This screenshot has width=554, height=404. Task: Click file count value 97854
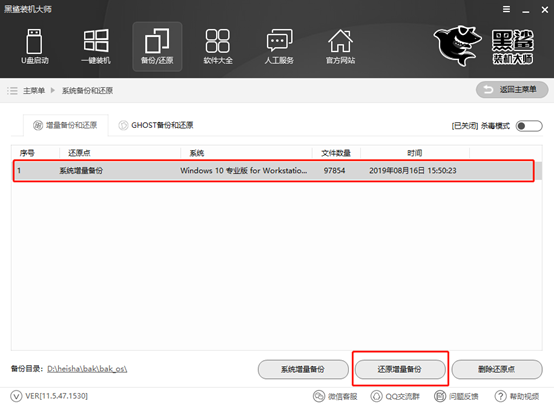[x=334, y=171]
